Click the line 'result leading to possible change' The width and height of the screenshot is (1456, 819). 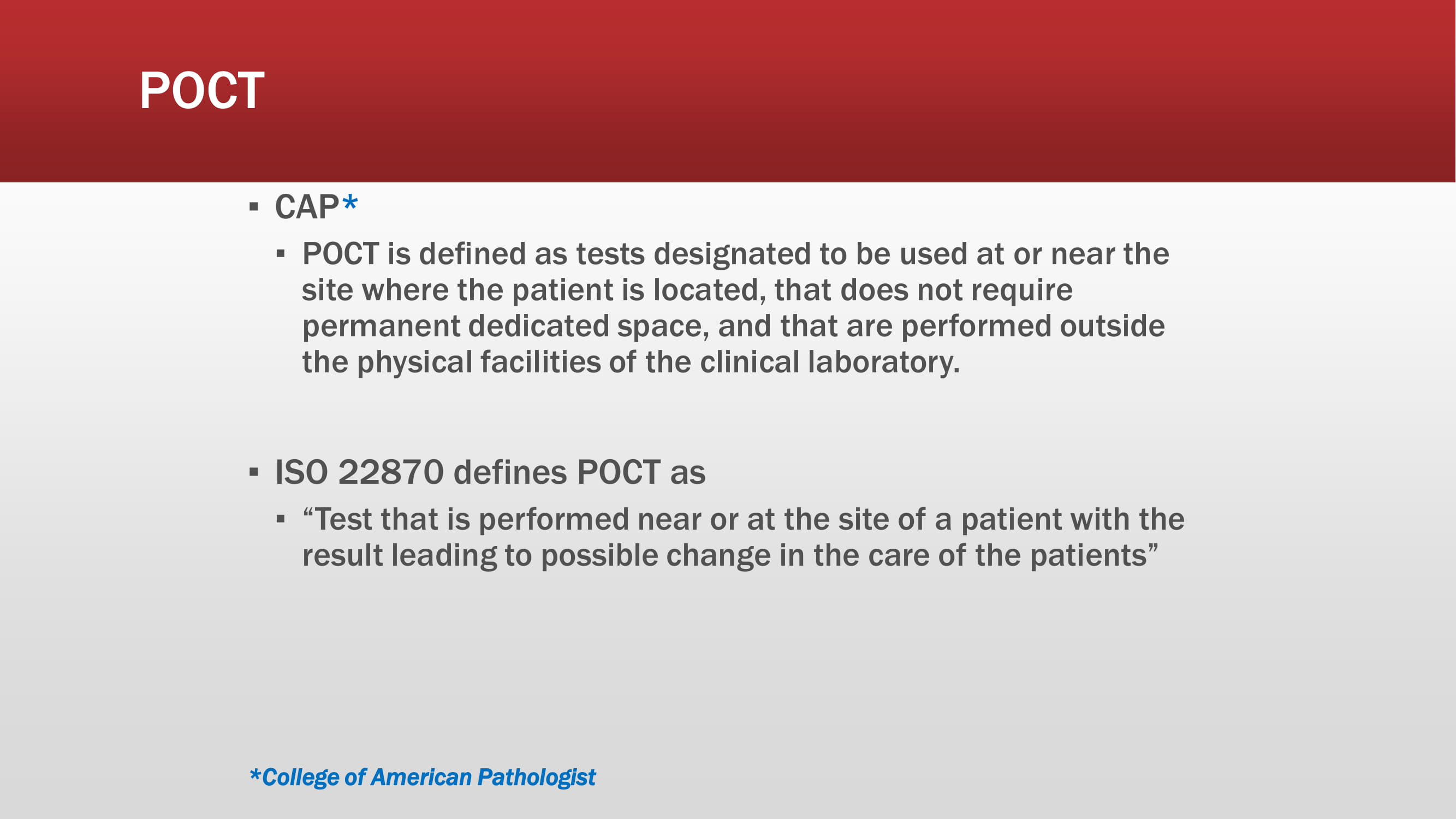pyautogui.click(x=730, y=555)
